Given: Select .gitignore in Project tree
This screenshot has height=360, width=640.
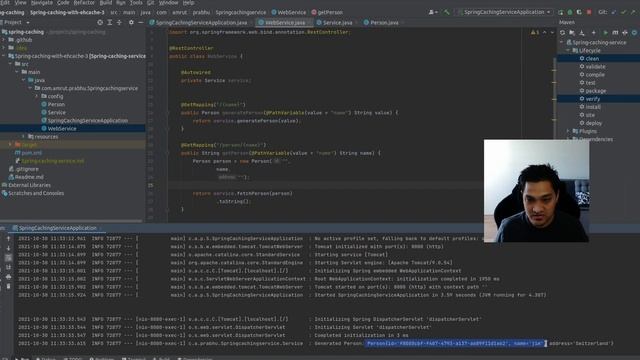Looking at the screenshot, I should [x=27, y=169].
